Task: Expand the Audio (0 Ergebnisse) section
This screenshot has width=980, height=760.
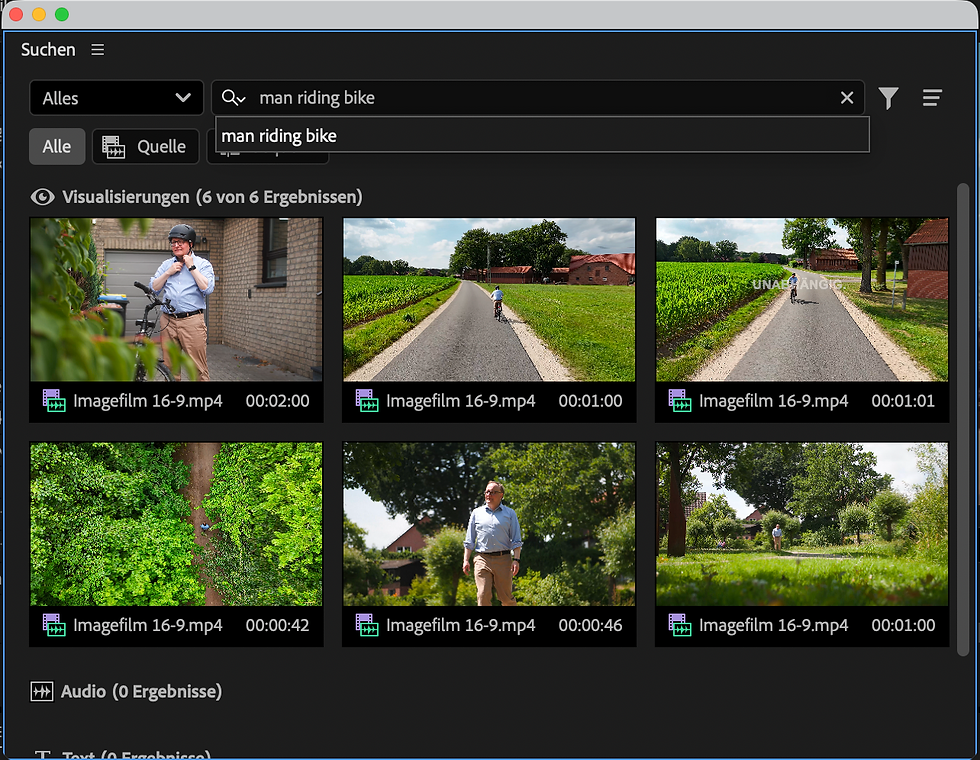Action: pos(141,691)
